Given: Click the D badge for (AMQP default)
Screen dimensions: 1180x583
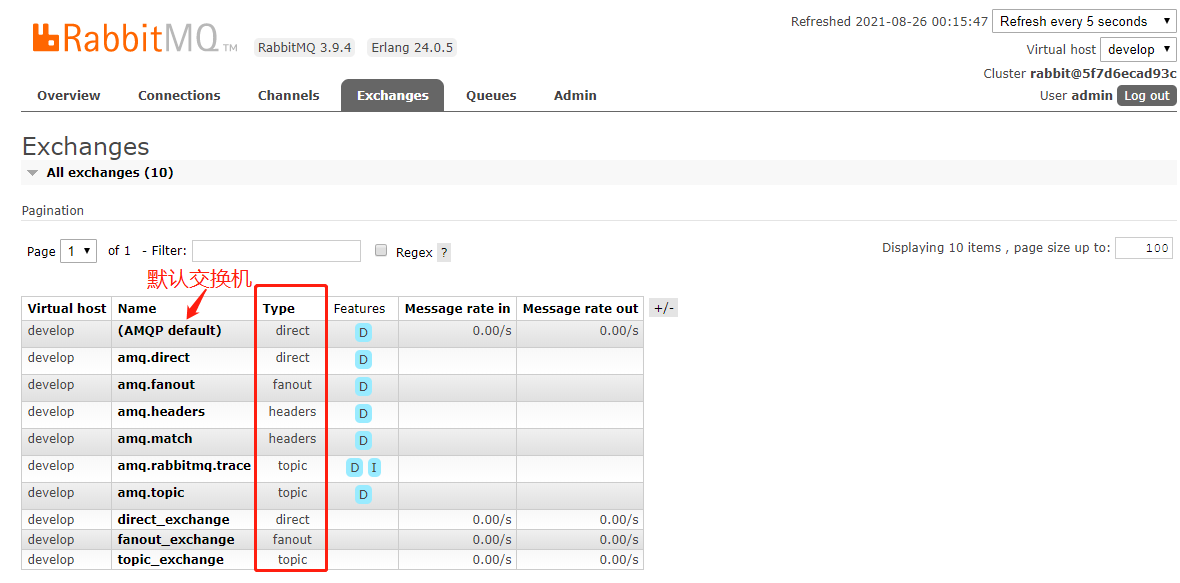Looking at the screenshot, I should pyautogui.click(x=363, y=332).
